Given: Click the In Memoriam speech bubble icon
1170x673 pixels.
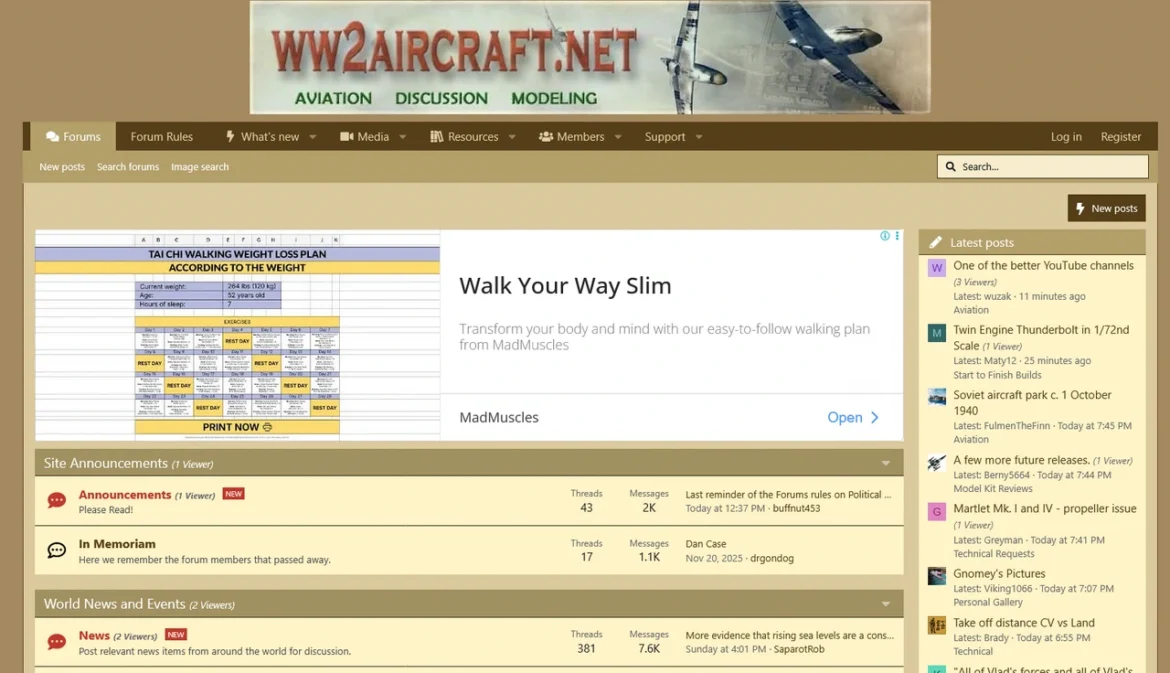Looking at the screenshot, I should pyautogui.click(x=57, y=551).
